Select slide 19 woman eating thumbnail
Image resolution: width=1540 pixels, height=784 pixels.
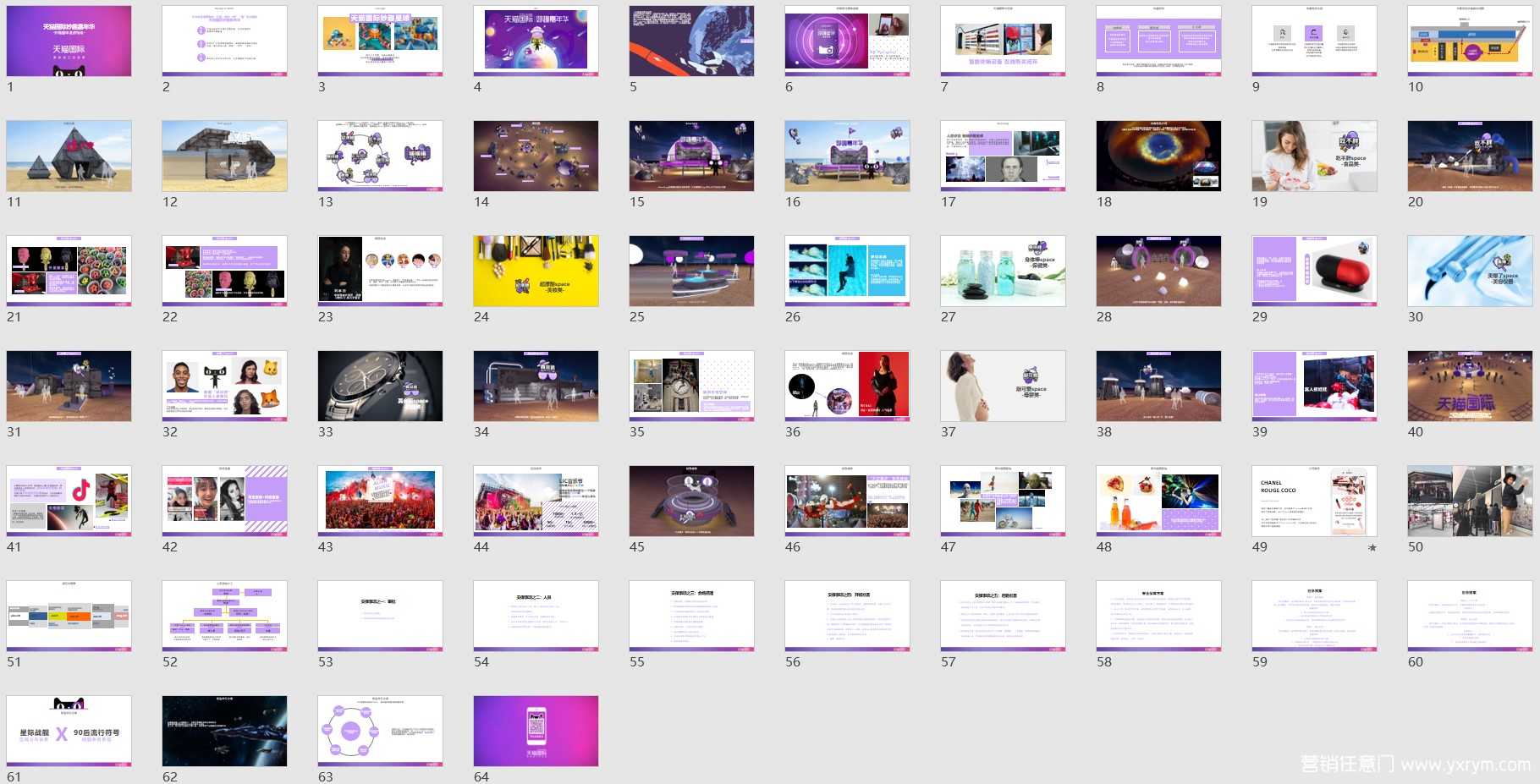point(1314,156)
